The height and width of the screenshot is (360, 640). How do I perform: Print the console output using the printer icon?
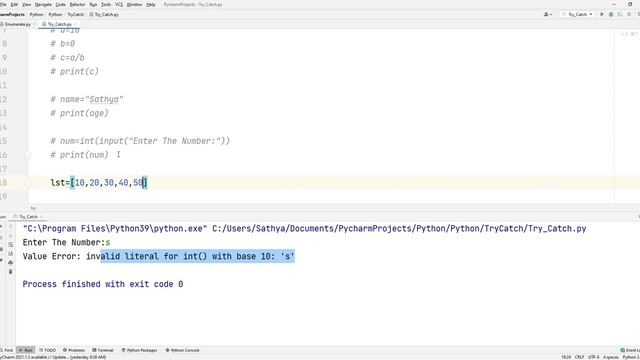(x=11, y=262)
